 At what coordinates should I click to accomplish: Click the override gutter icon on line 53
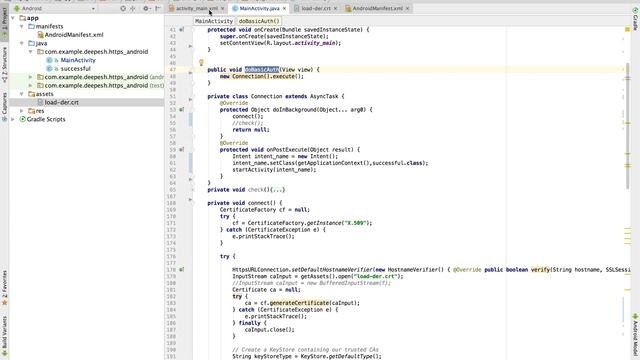pos(182,109)
